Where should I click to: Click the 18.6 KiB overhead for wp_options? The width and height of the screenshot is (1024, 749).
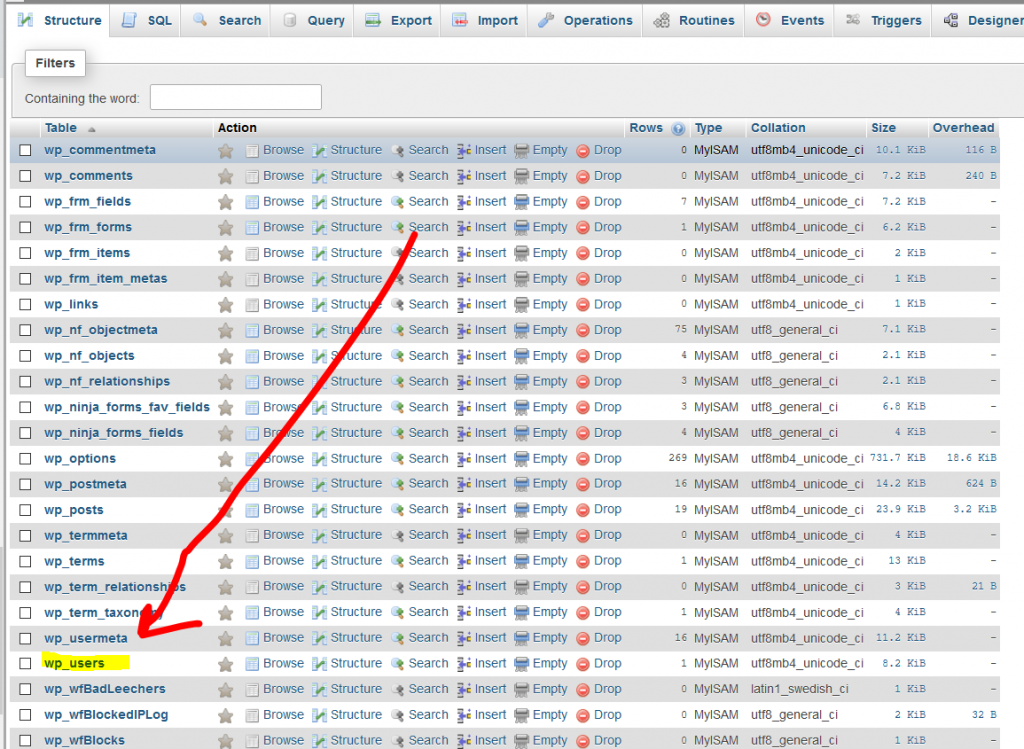coord(972,458)
